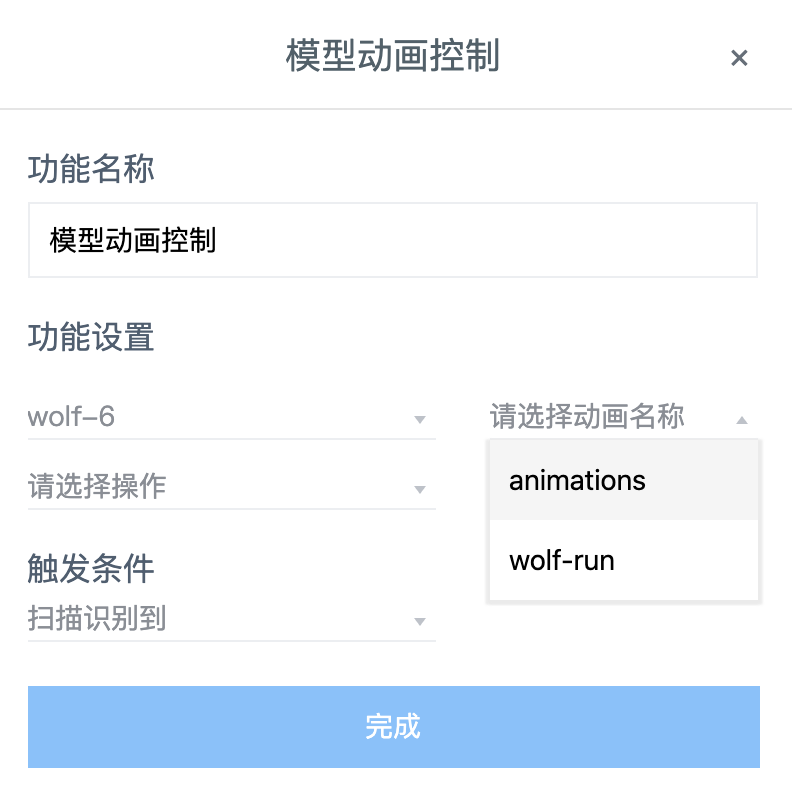The image size is (792, 808).
Task: Click the arrow next to 请选择操作
Action: pyautogui.click(x=420, y=490)
